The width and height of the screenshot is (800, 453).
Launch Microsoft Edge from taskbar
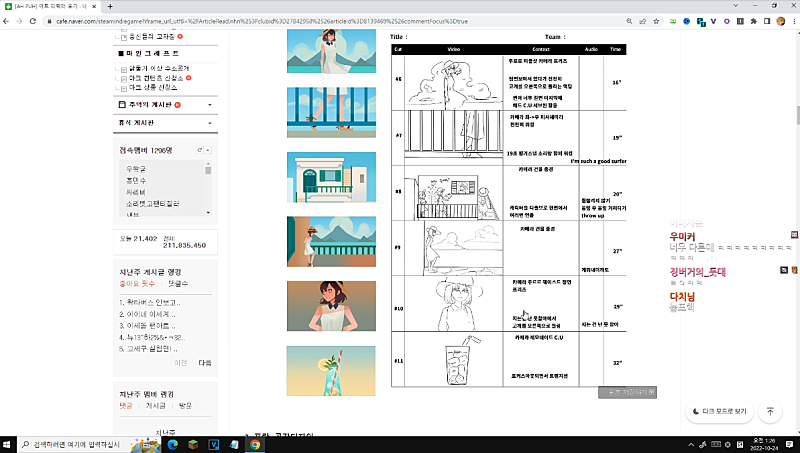click(172, 444)
